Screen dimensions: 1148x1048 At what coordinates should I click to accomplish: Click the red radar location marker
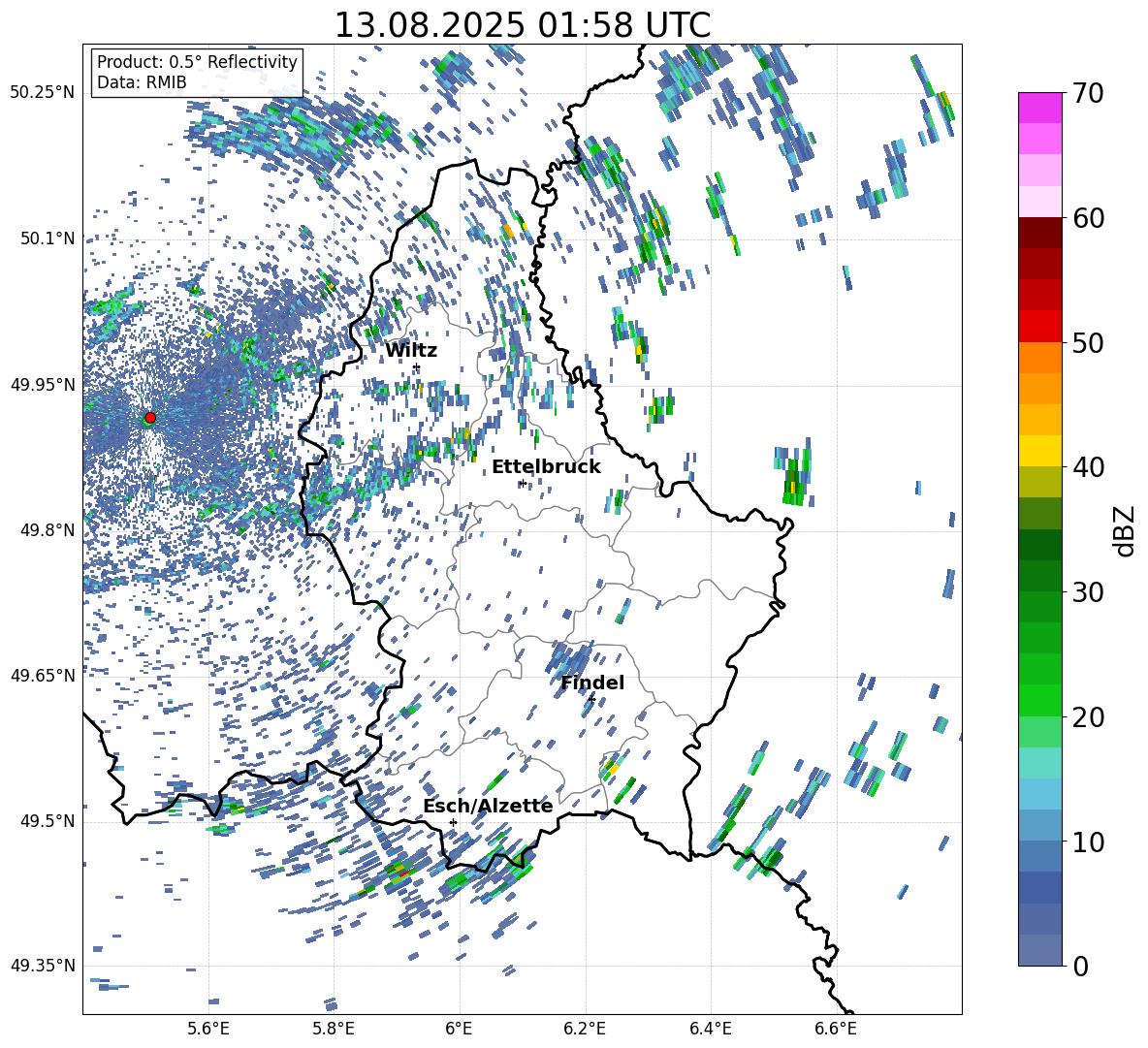pyautogui.click(x=150, y=417)
